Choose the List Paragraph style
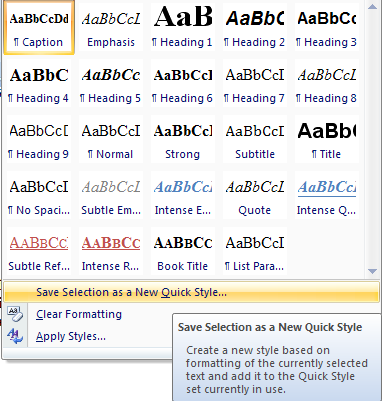The image size is (382, 401). (x=255, y=251)
